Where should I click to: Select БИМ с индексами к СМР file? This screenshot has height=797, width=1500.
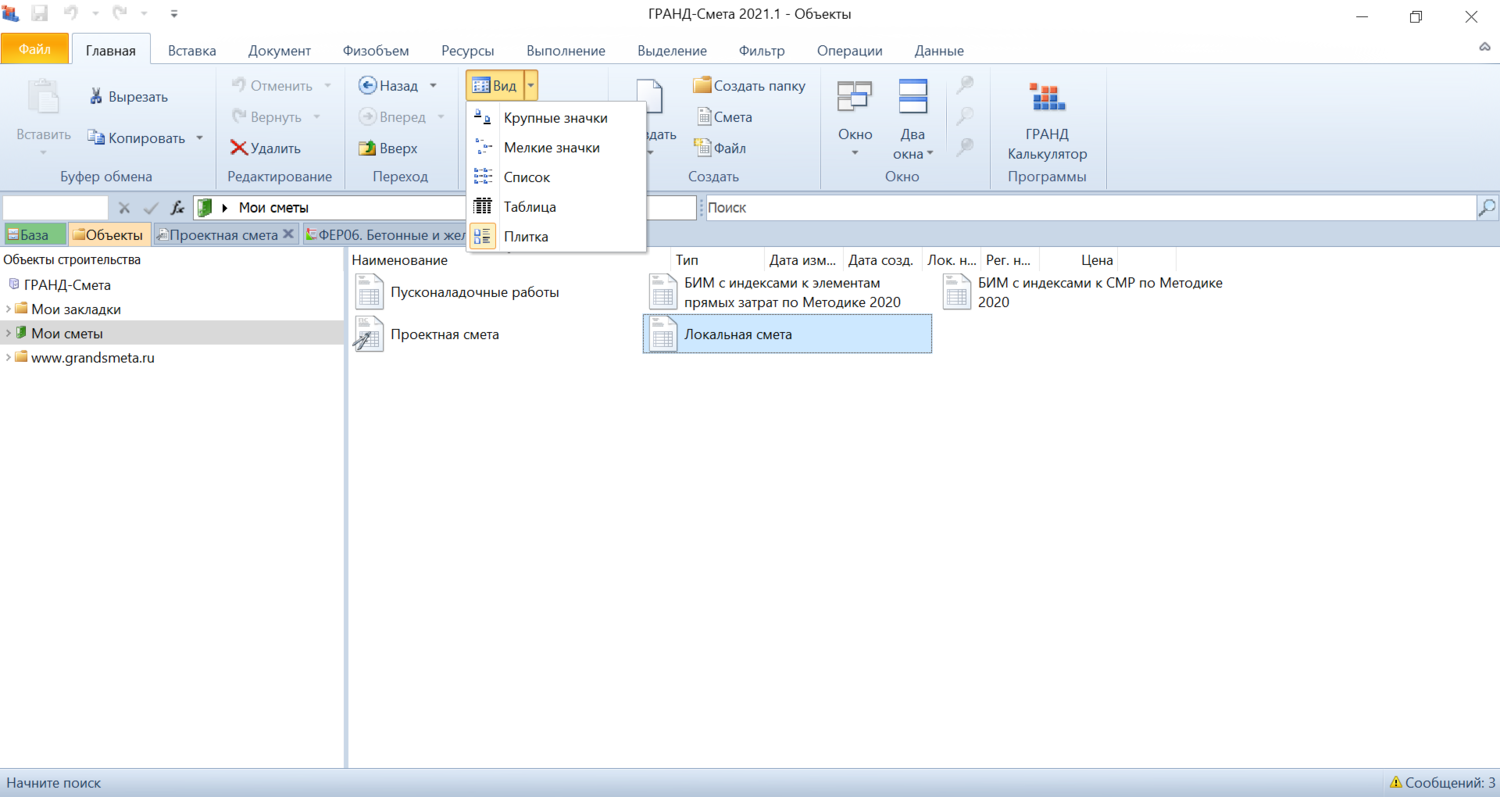pos(1084,293)
